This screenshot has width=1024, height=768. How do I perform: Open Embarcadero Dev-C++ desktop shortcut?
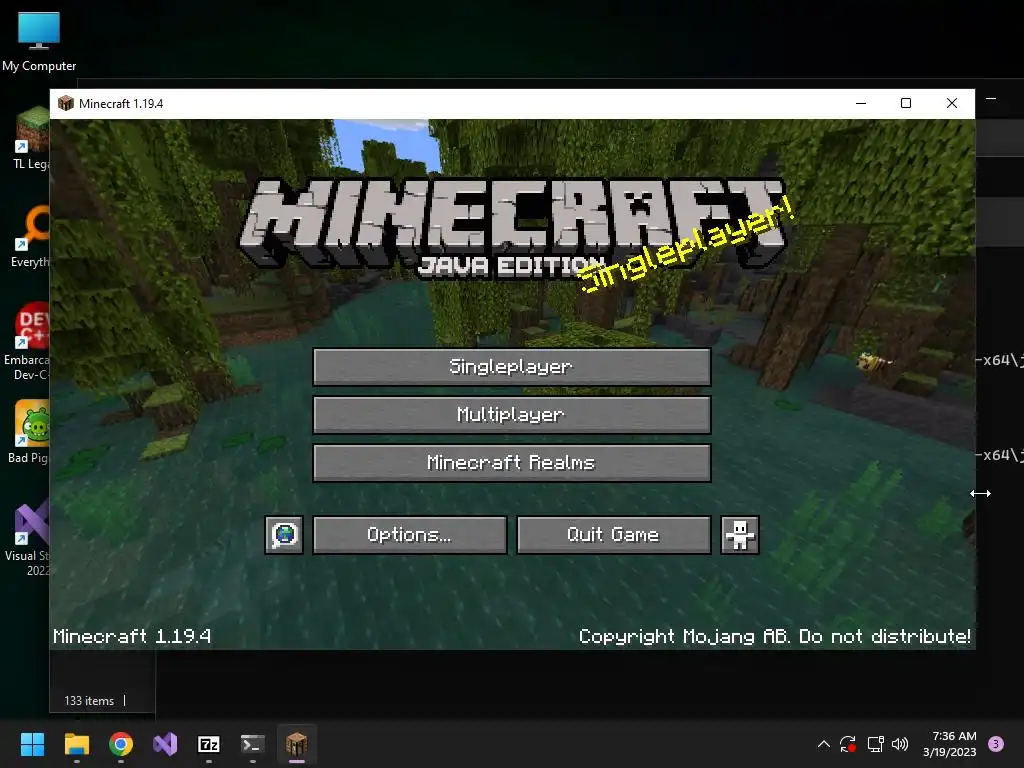click(x=27, y=342)
